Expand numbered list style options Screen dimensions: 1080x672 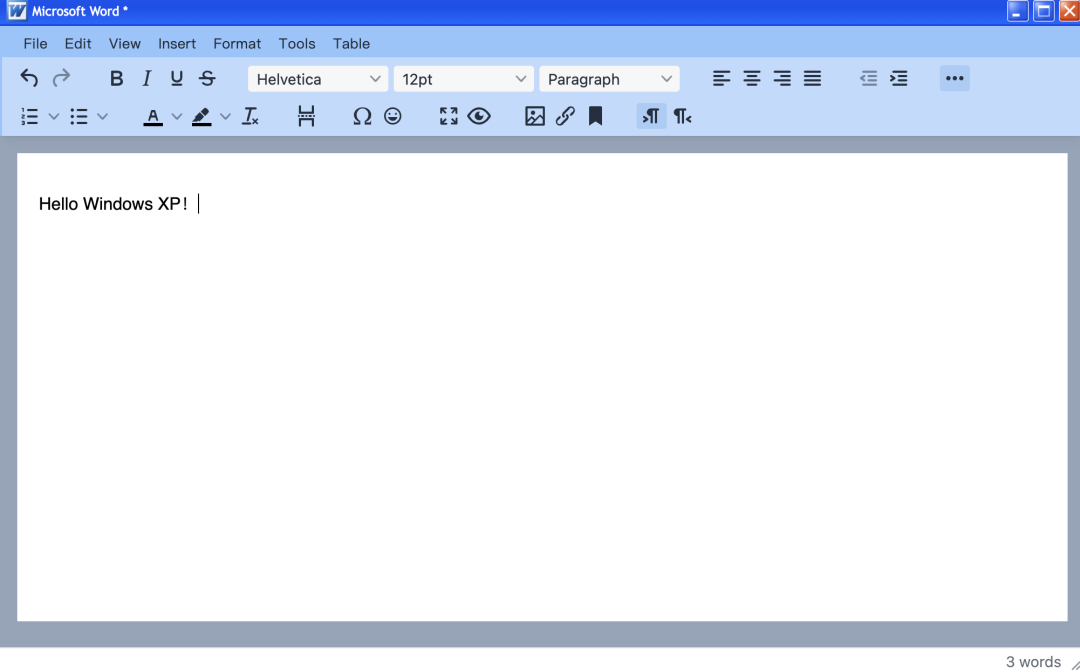[x=54, y=116]
